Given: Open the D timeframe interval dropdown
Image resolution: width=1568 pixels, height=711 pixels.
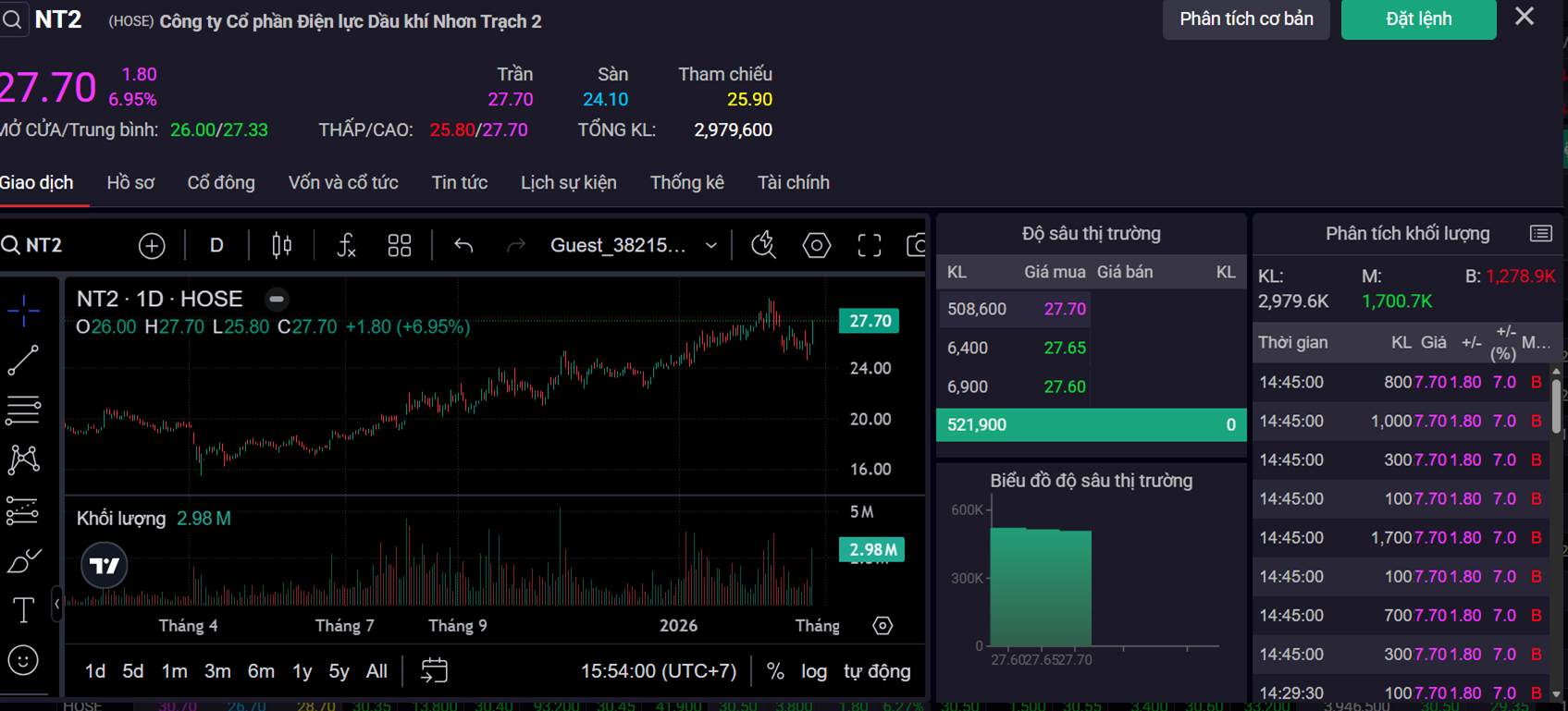Looking at the screenshot, I should (x=216, y=245).
